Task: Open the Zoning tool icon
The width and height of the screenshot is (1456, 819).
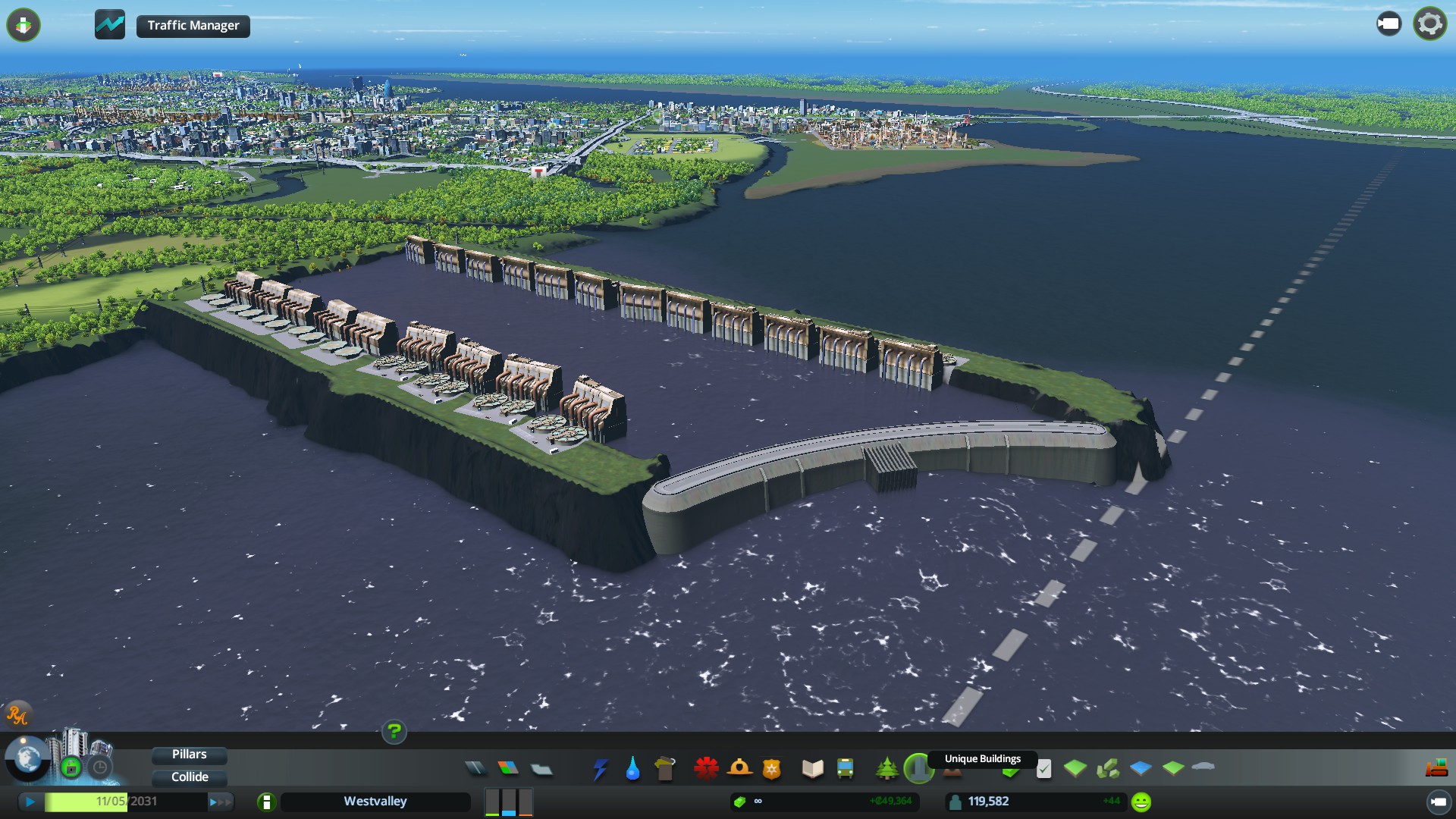Action: pyautogui.click(x=508, y=769)
